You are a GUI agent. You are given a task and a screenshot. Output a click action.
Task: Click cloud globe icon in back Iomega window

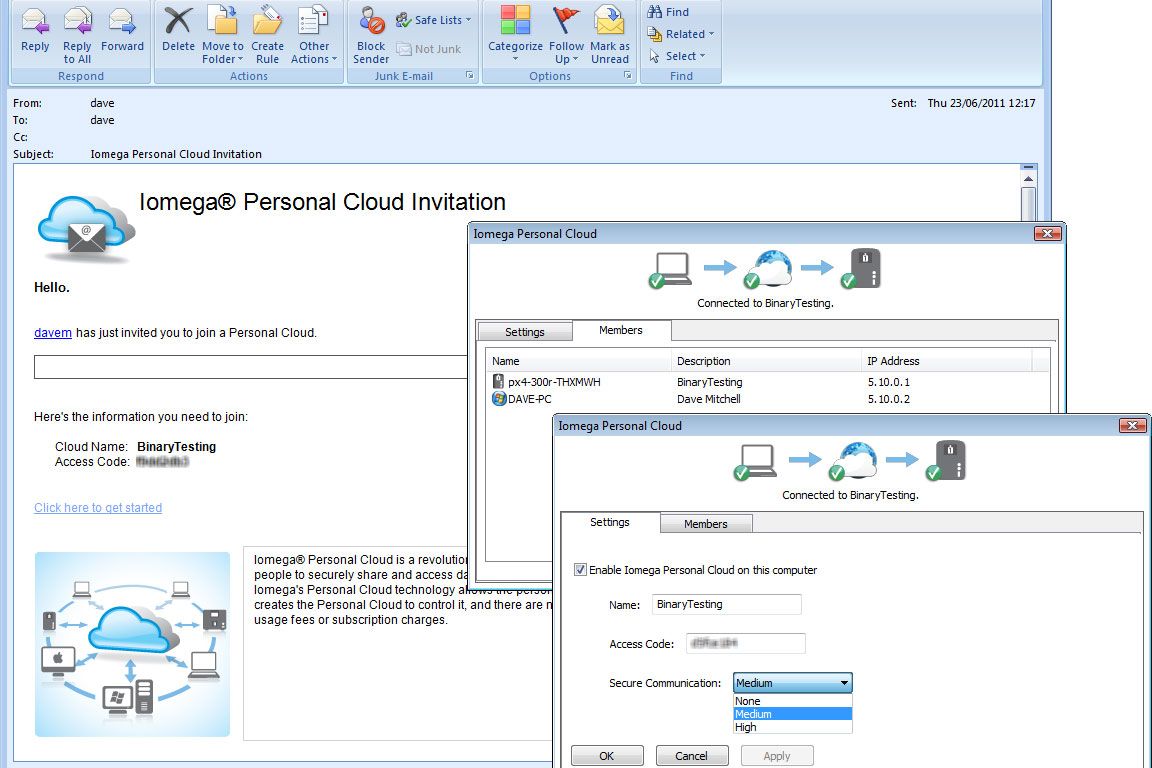point(768,269)
